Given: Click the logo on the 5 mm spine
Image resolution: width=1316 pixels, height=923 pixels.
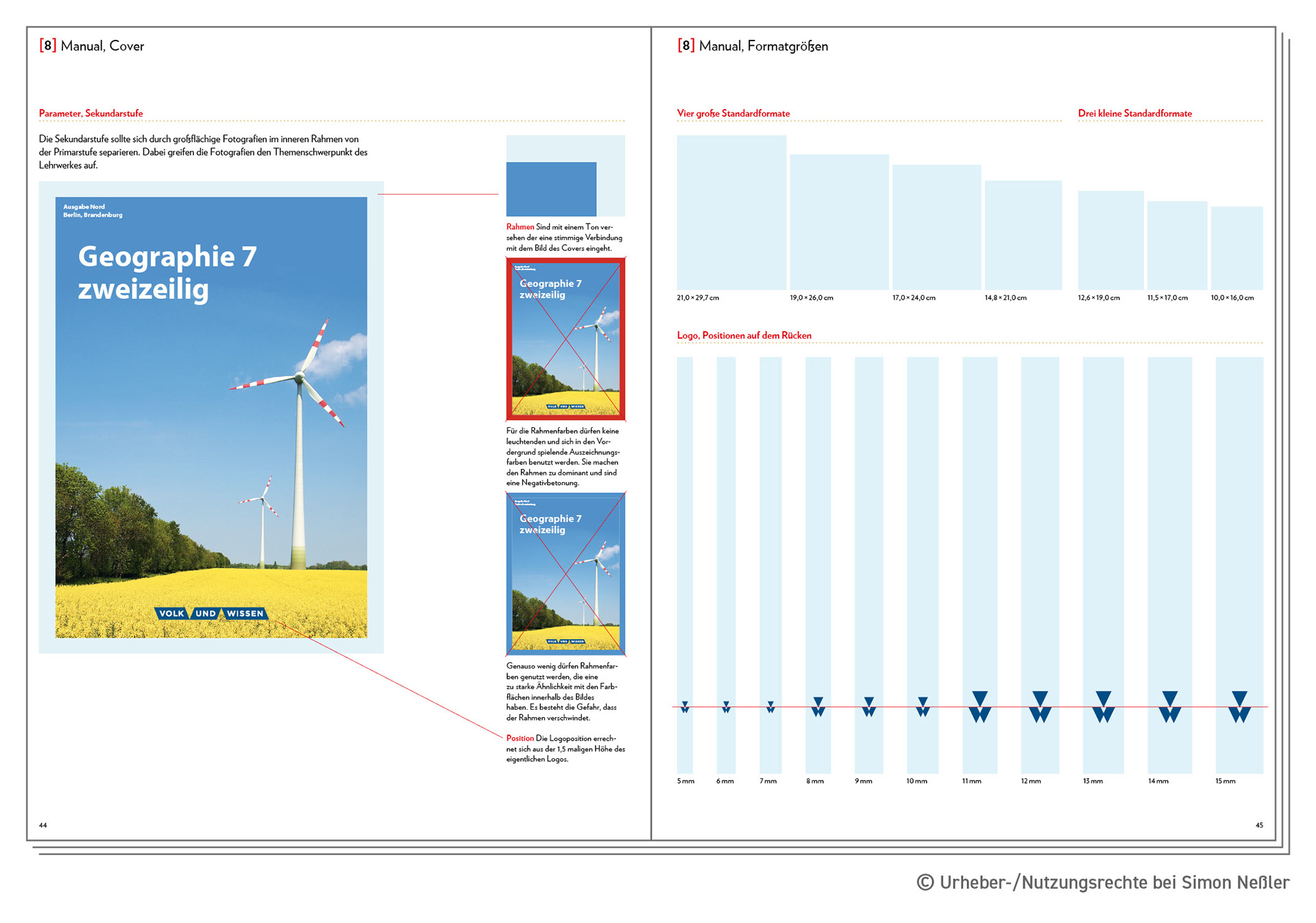Looking at the screenshot, I should point(685,707).
